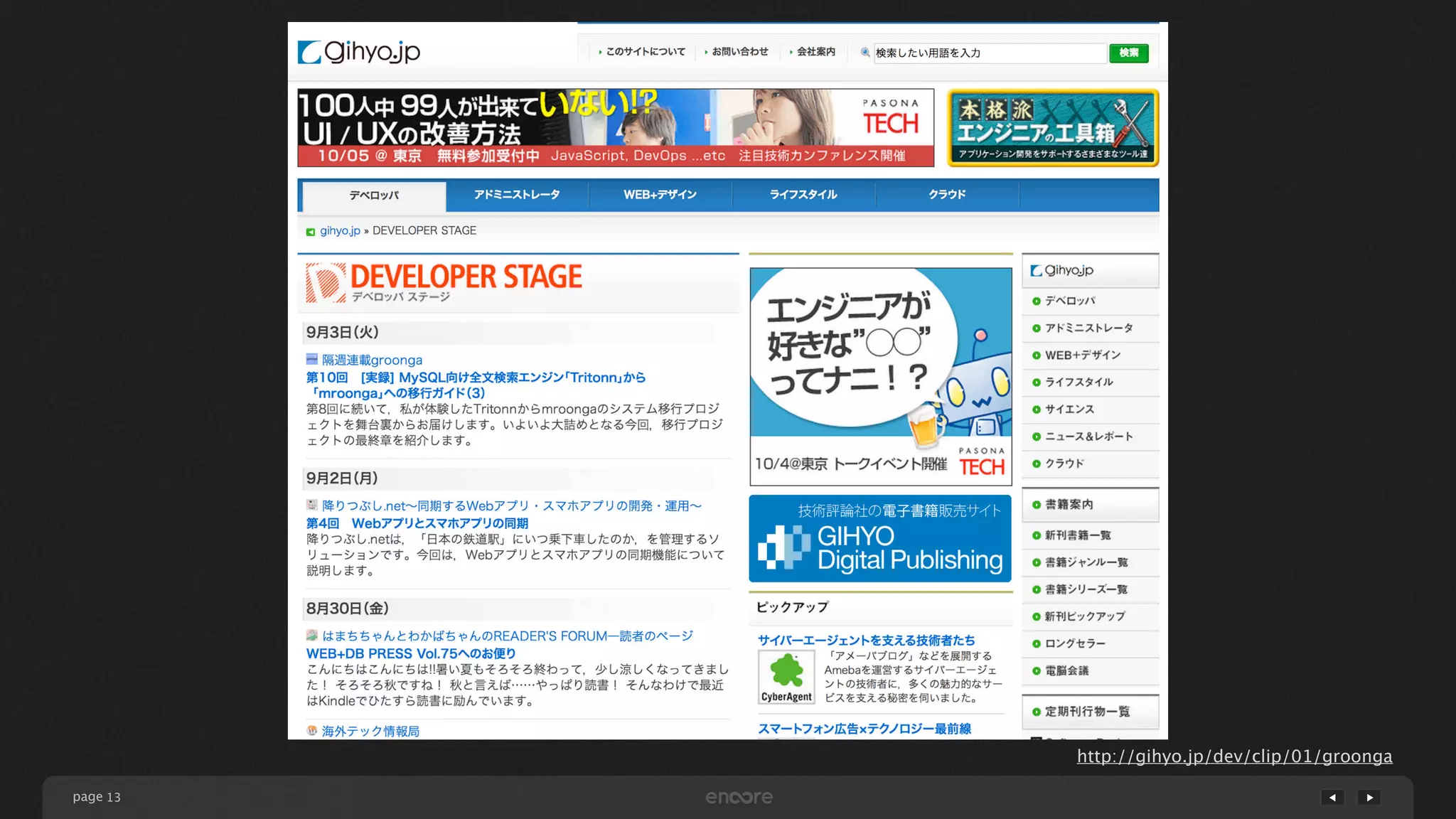Open sidebar アドミニストレータ link

coord(1089,328)
